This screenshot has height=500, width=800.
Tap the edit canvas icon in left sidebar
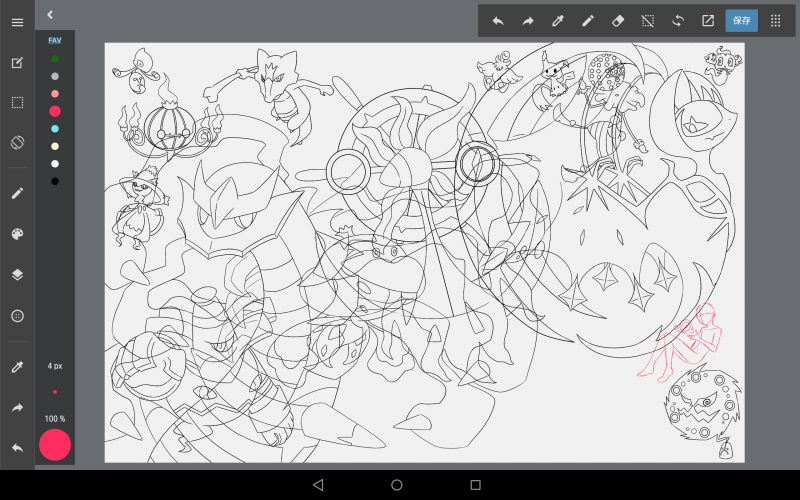[x=17, y=63]
